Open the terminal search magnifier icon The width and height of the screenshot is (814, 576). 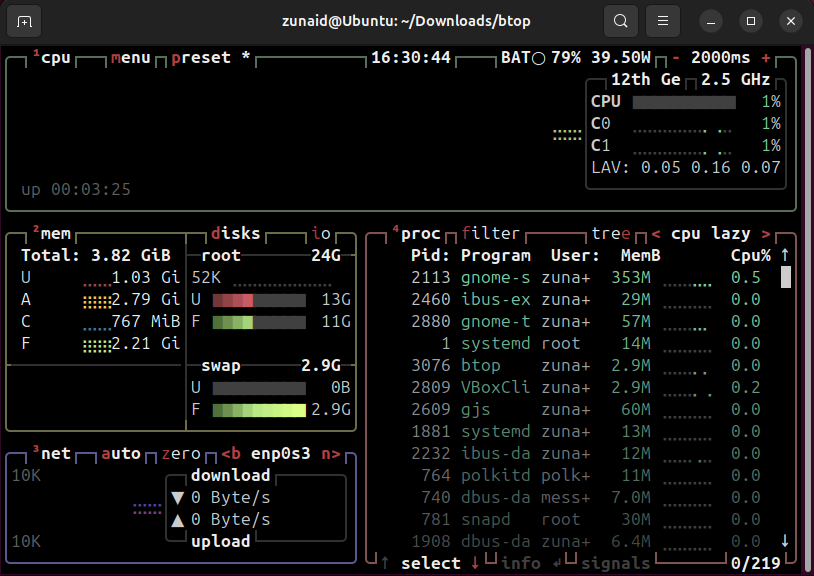coord(620,20)
